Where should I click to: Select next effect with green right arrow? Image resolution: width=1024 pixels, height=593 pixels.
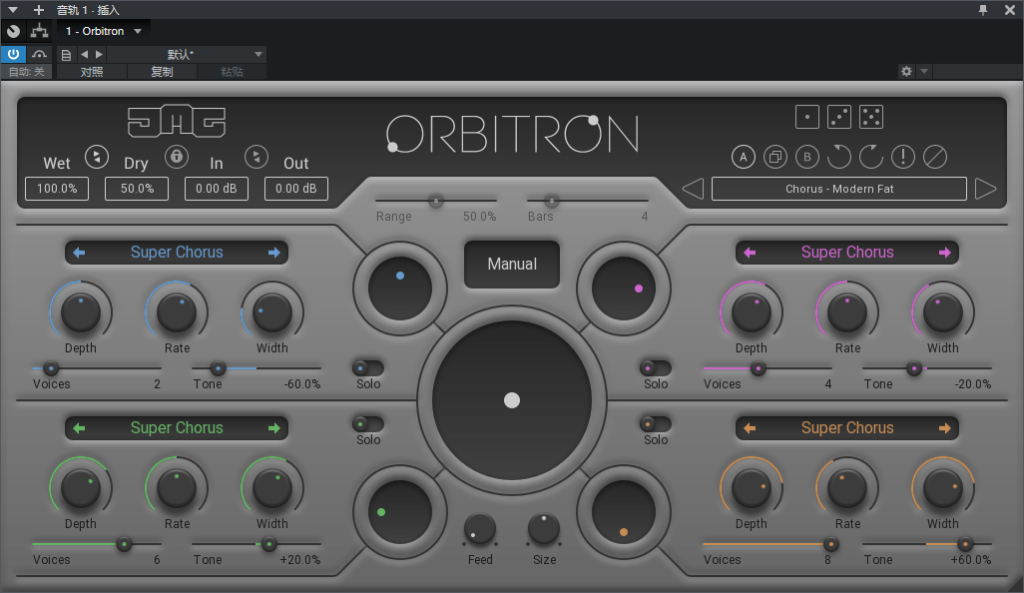click(x=274, y=428)
